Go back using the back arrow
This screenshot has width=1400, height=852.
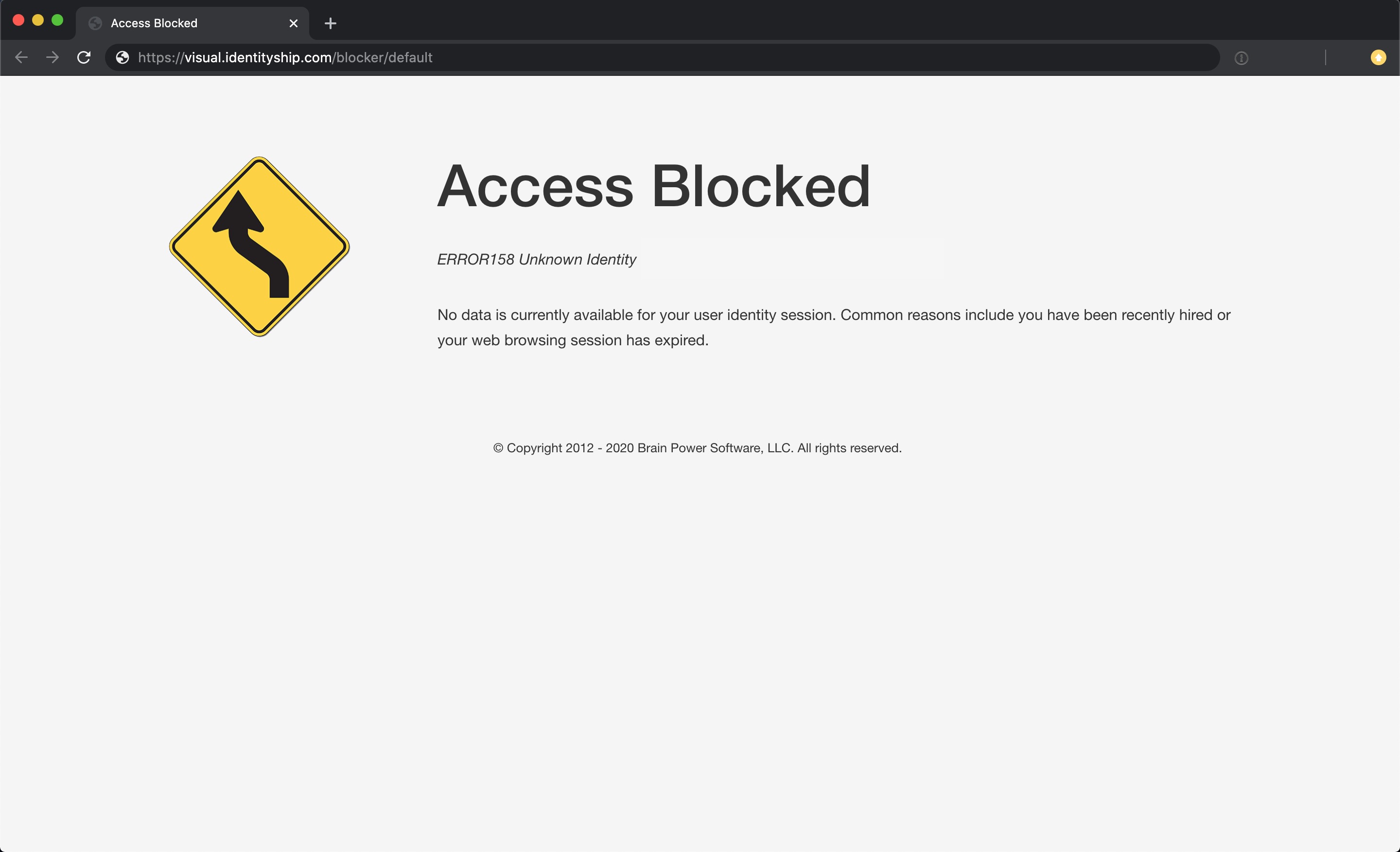[x=21, y=57]
